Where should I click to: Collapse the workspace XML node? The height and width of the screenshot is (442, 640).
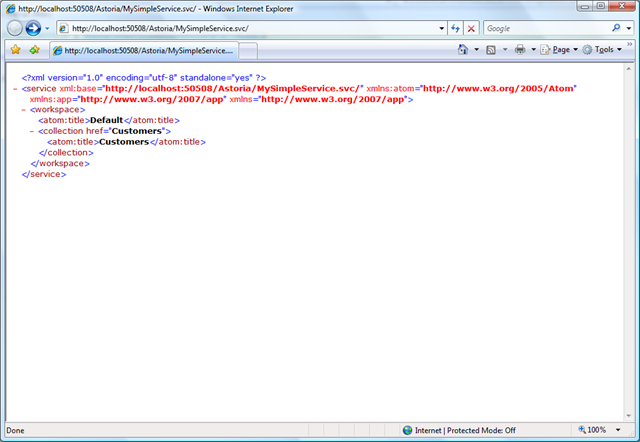tap(24, 110)
